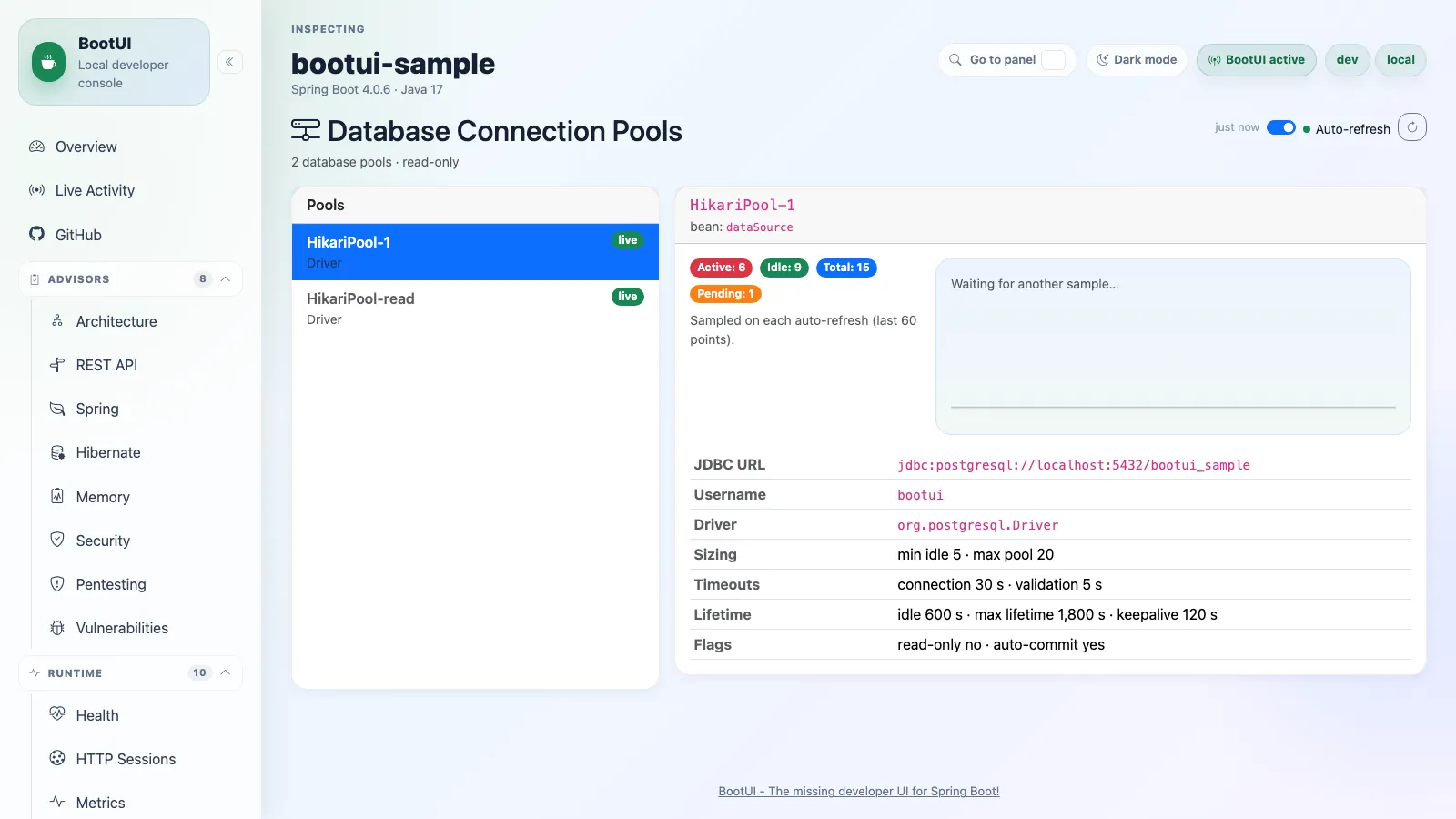Click the Go to panel search field
1456x819 pixels.
point(1007,60)
